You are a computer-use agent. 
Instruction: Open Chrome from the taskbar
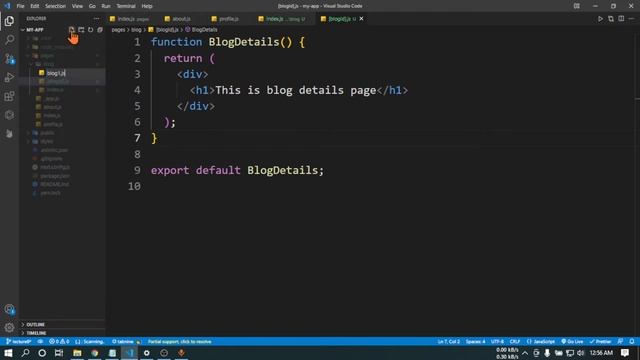[x=95, y=353]
